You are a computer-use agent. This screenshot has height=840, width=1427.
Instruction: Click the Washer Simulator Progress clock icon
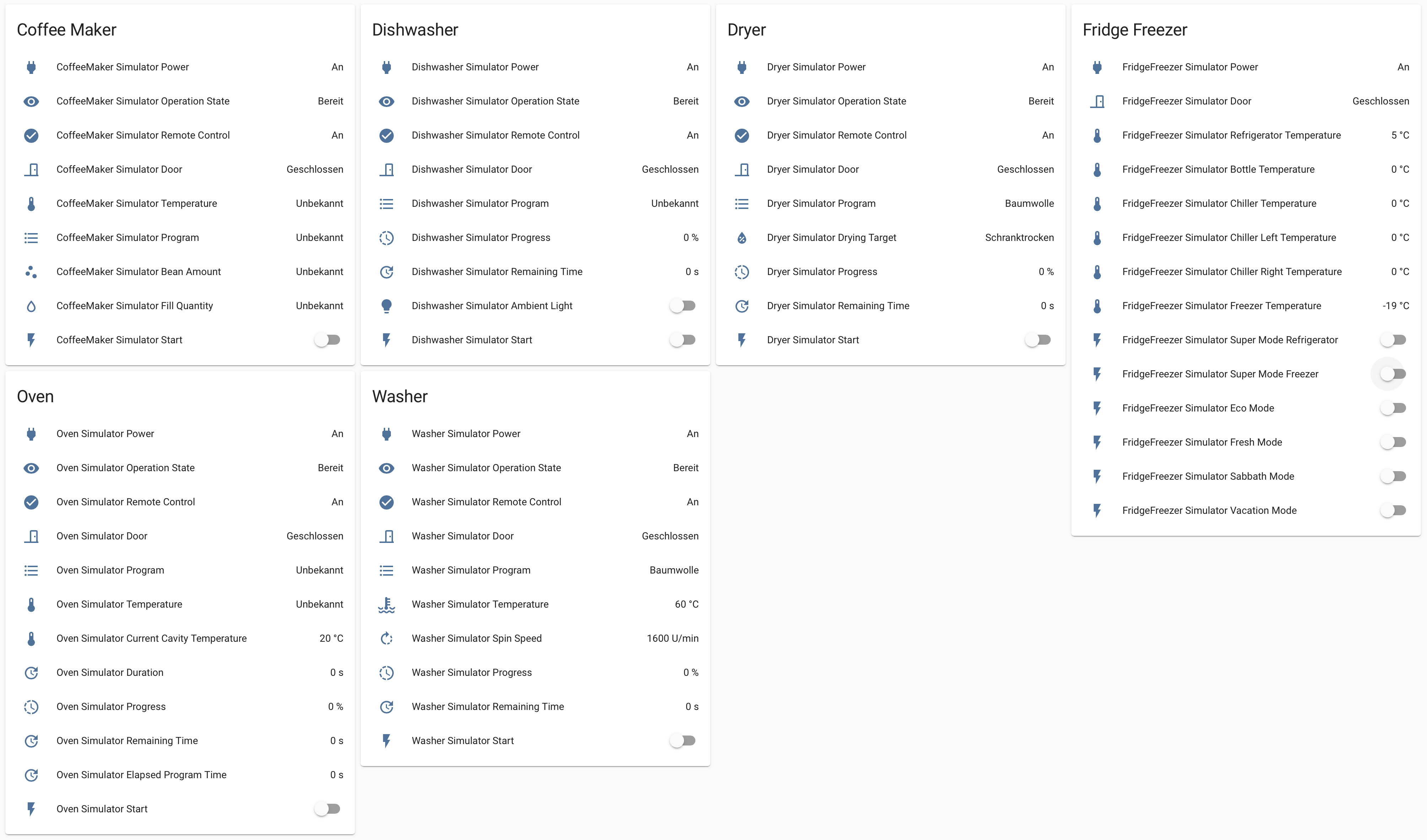tap(386, 672)
